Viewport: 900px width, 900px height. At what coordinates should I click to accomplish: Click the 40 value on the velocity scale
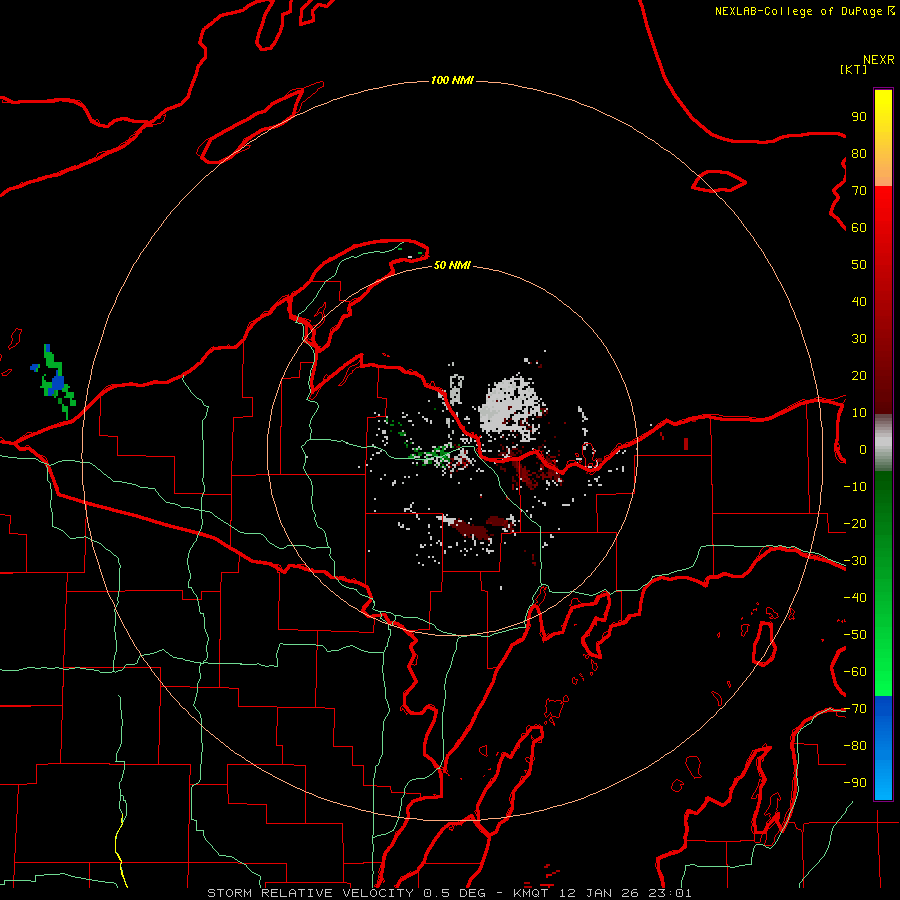859,302
